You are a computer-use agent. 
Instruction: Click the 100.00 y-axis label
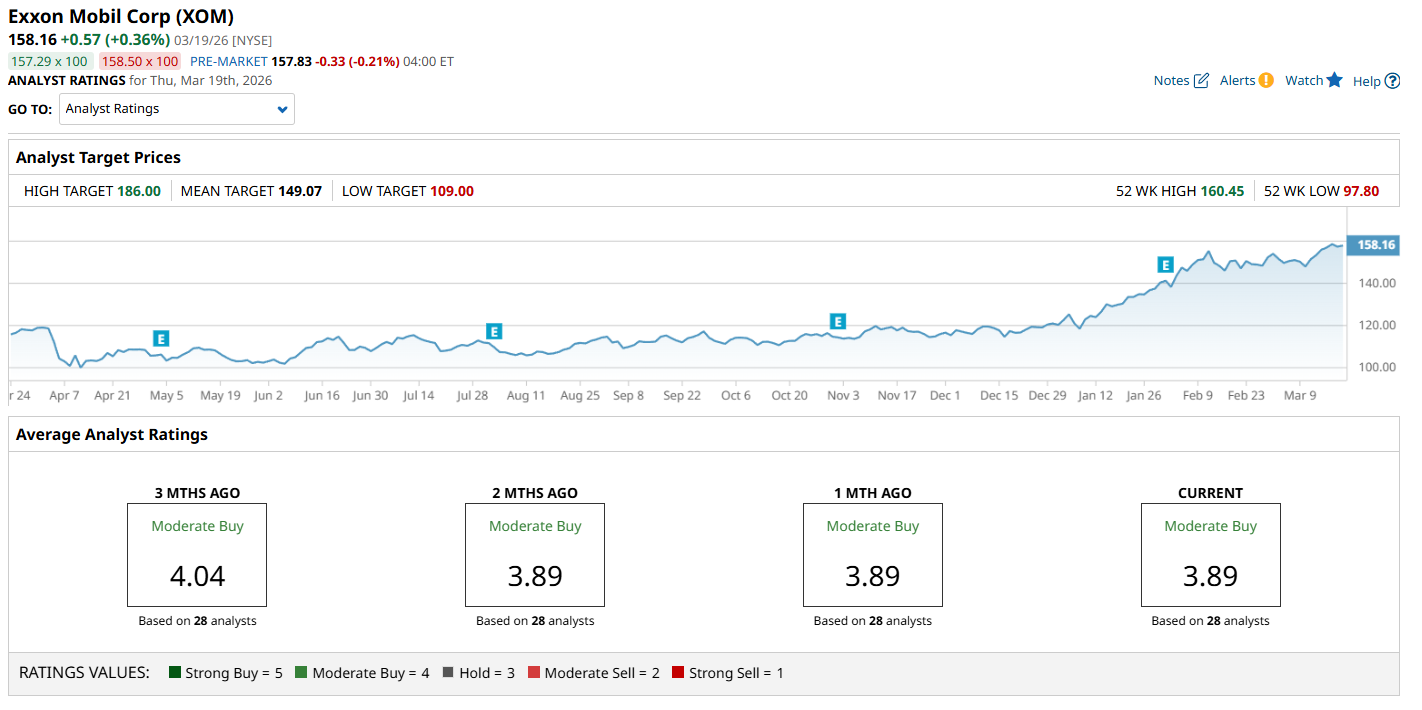coord(1376,368)
